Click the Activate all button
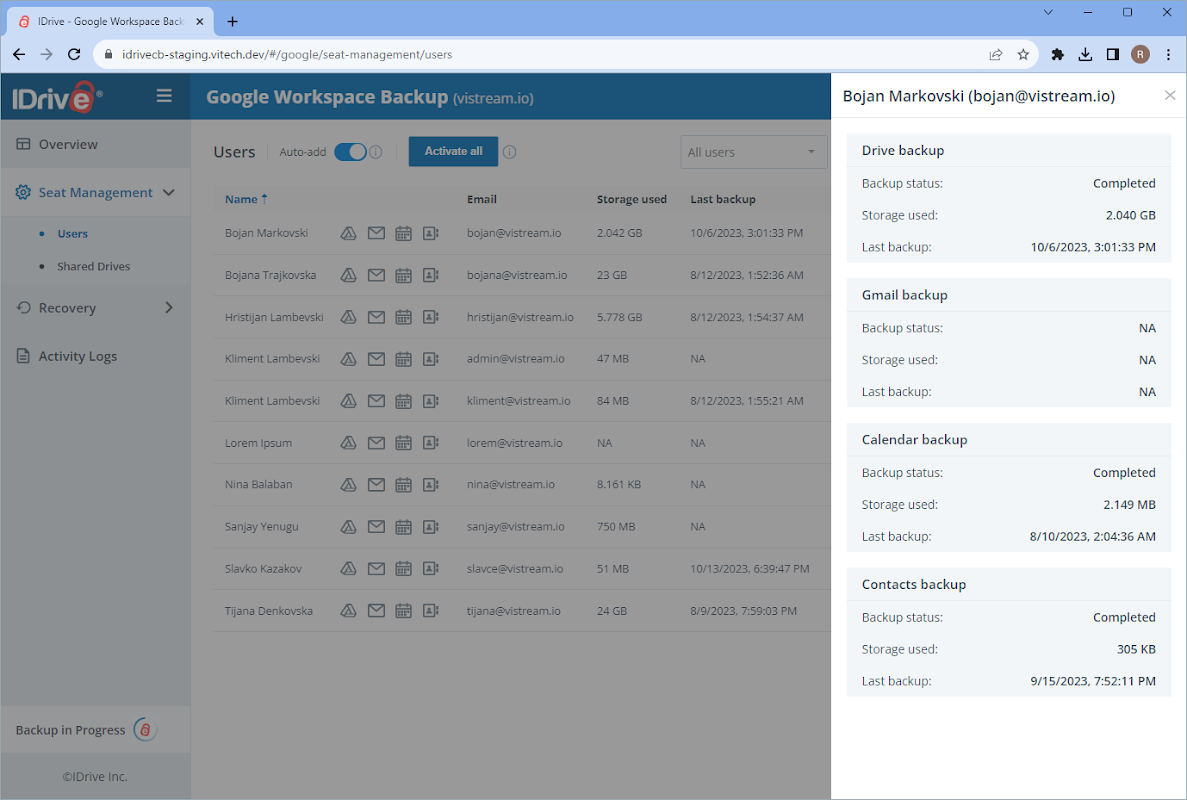The image size is (1187, 800). click(453, 151)
